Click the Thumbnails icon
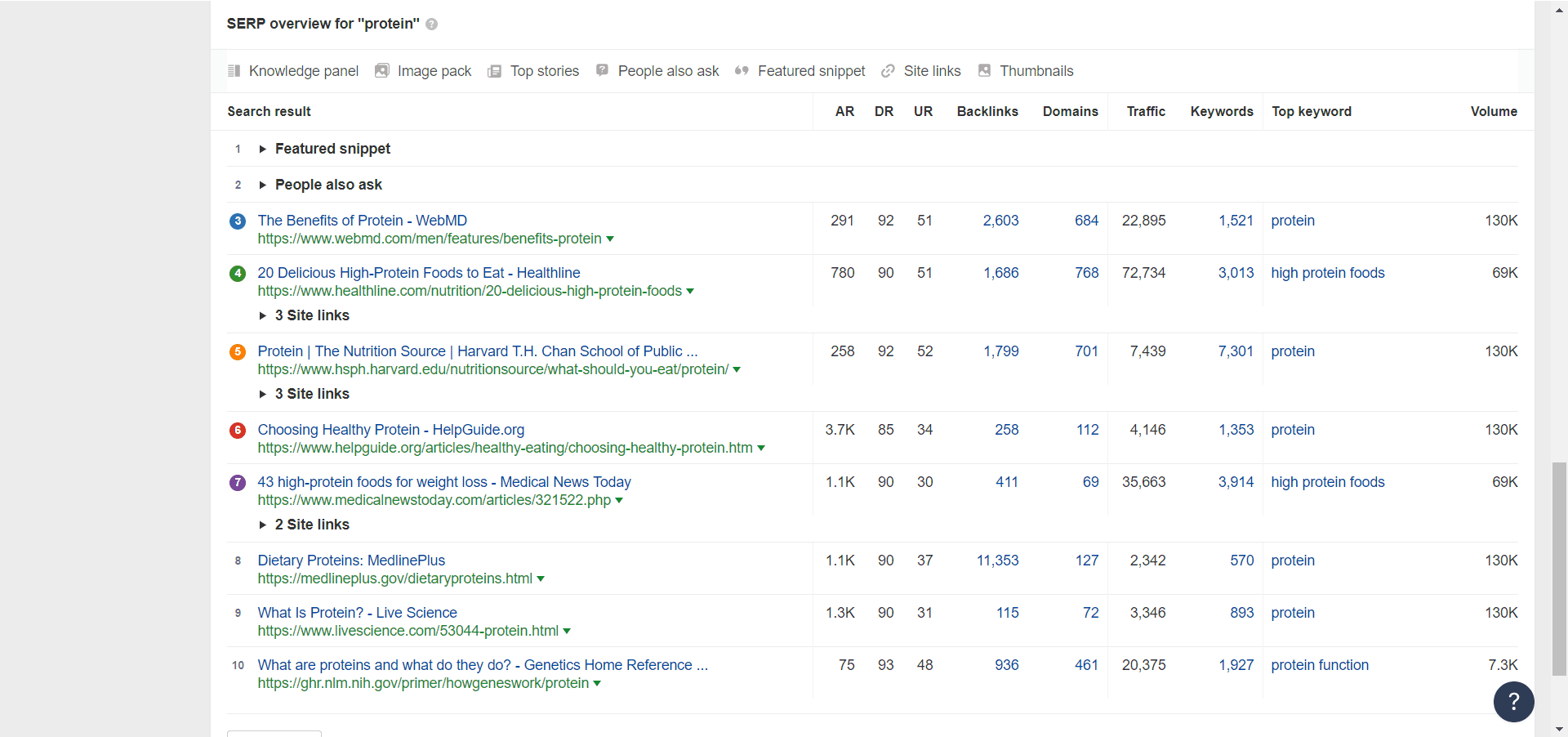Image resolution: width=1568 pixels, height=737 pixels. [x=984, y=71]
